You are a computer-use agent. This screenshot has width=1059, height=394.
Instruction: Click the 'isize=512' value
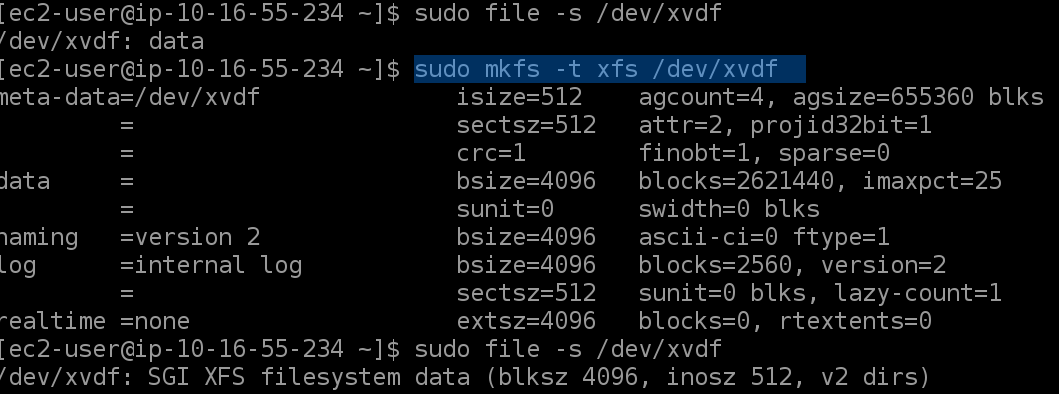[519, 97]
